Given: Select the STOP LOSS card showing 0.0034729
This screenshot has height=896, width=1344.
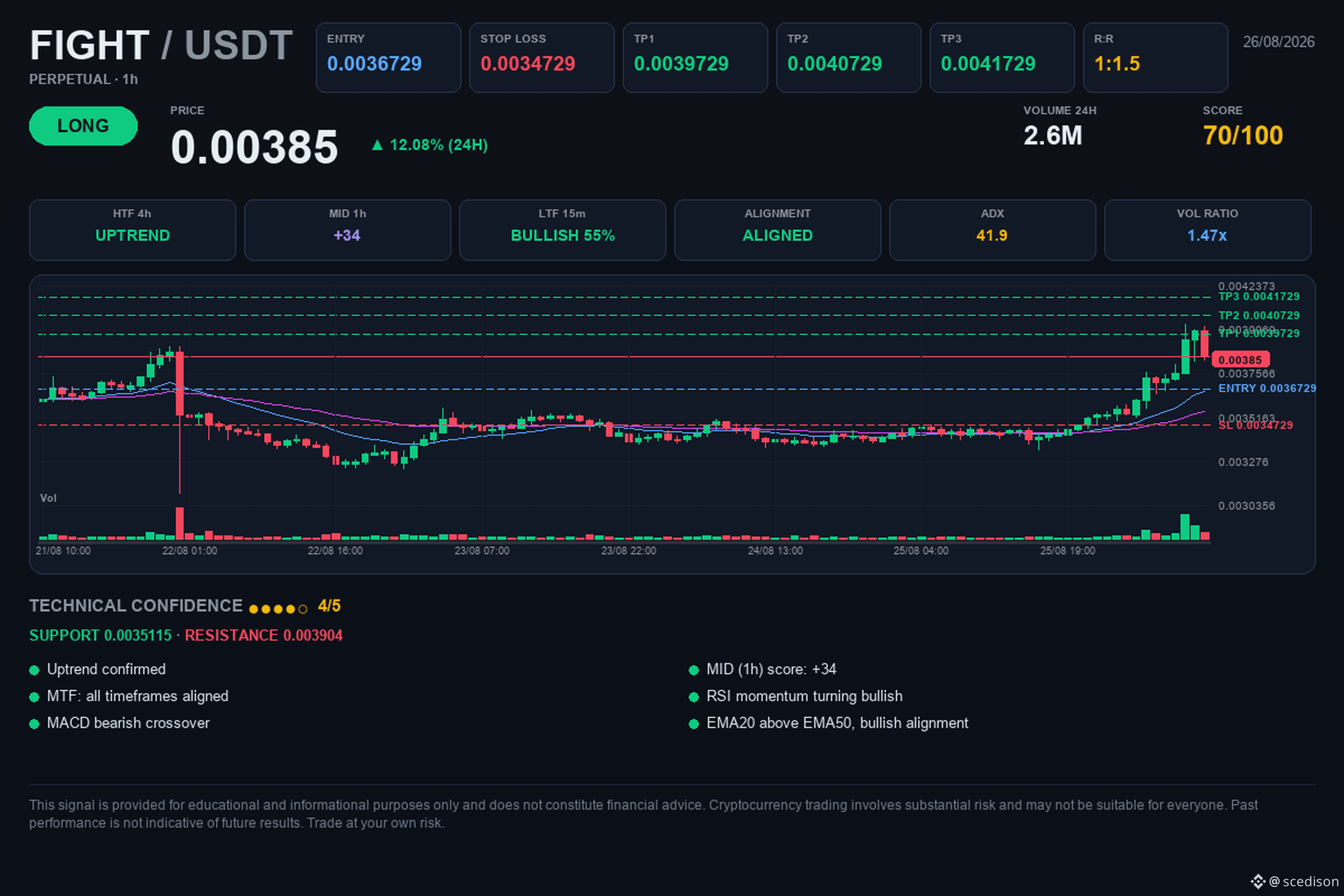Looking at the screenshot, I should click(x=542, y=58).
